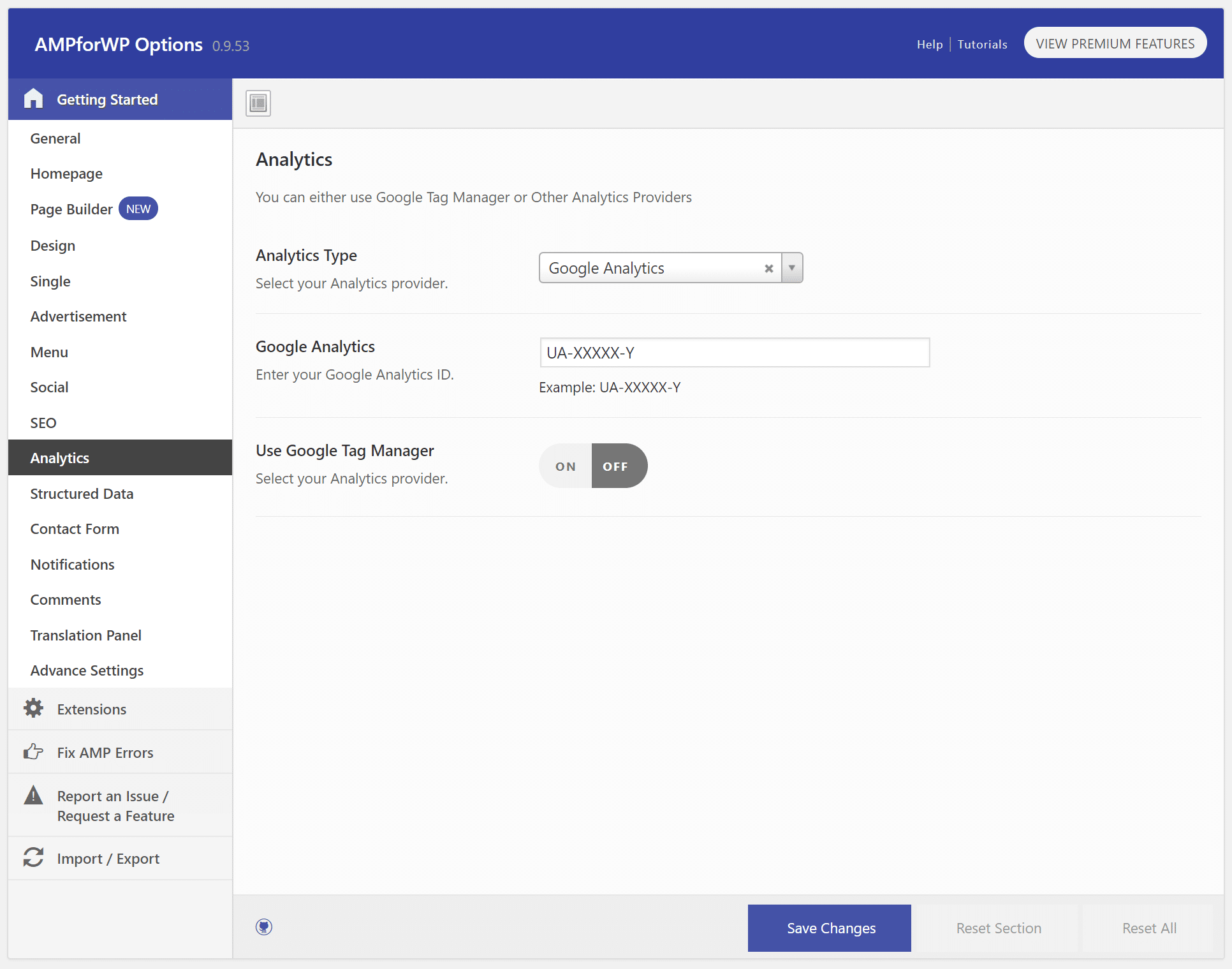
Task: Click the Analytics Type field label
Action: 306,255
